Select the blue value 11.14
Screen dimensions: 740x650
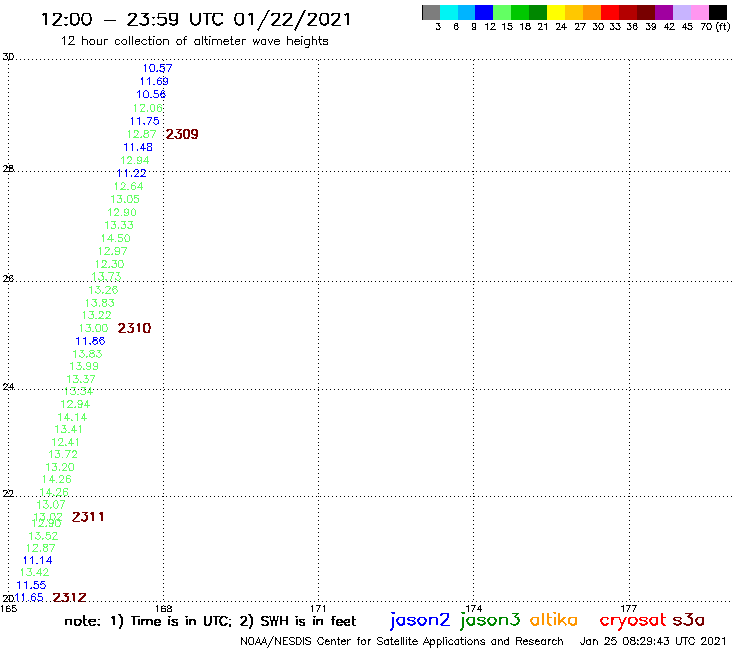point(37,560)
